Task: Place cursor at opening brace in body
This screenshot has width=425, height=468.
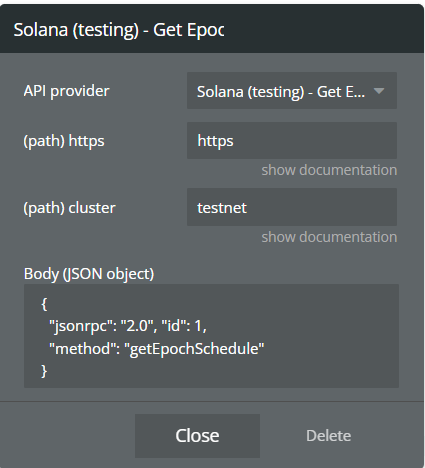Action: (44, 304)
